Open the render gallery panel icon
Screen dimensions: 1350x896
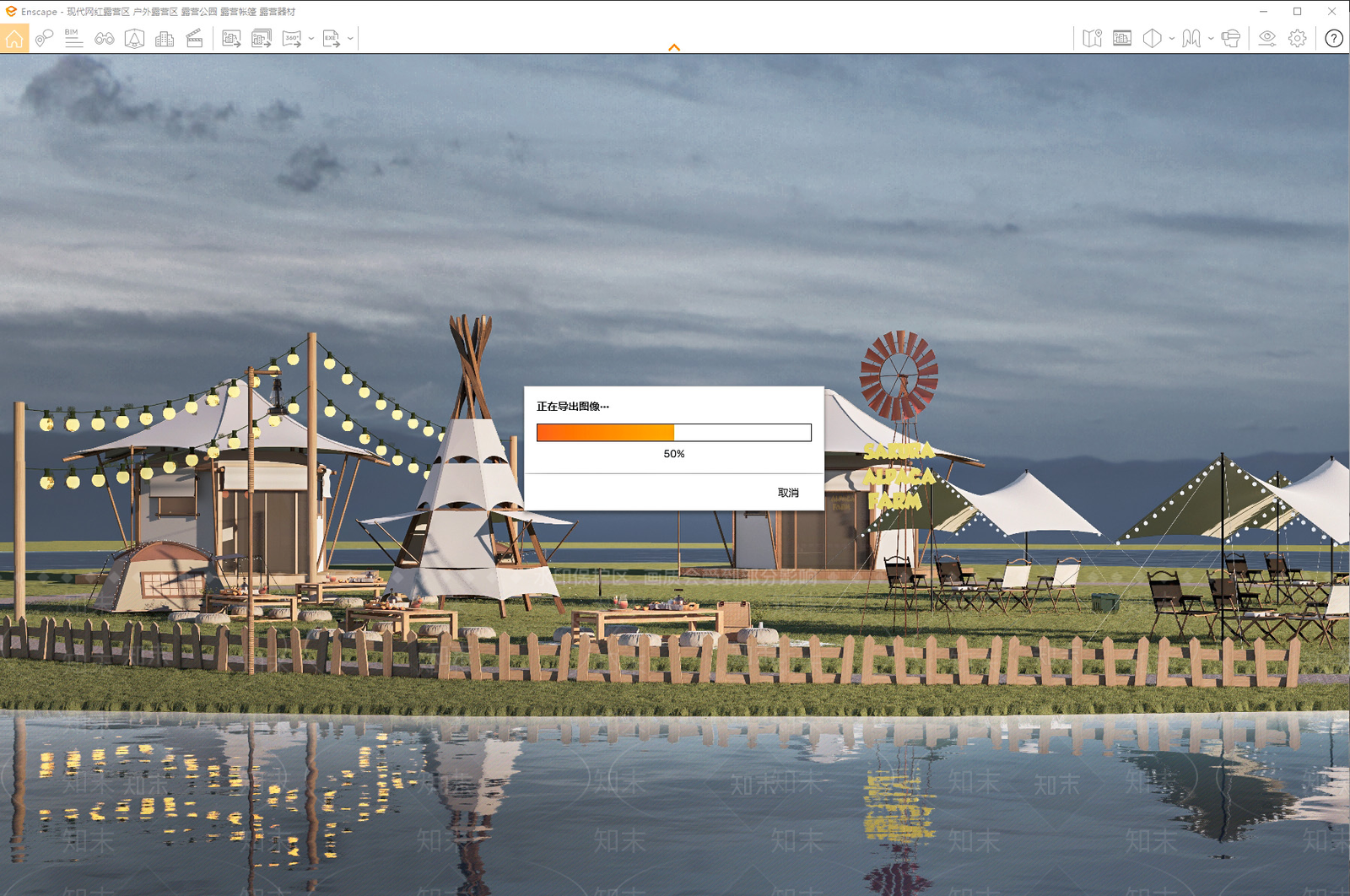1122,39
